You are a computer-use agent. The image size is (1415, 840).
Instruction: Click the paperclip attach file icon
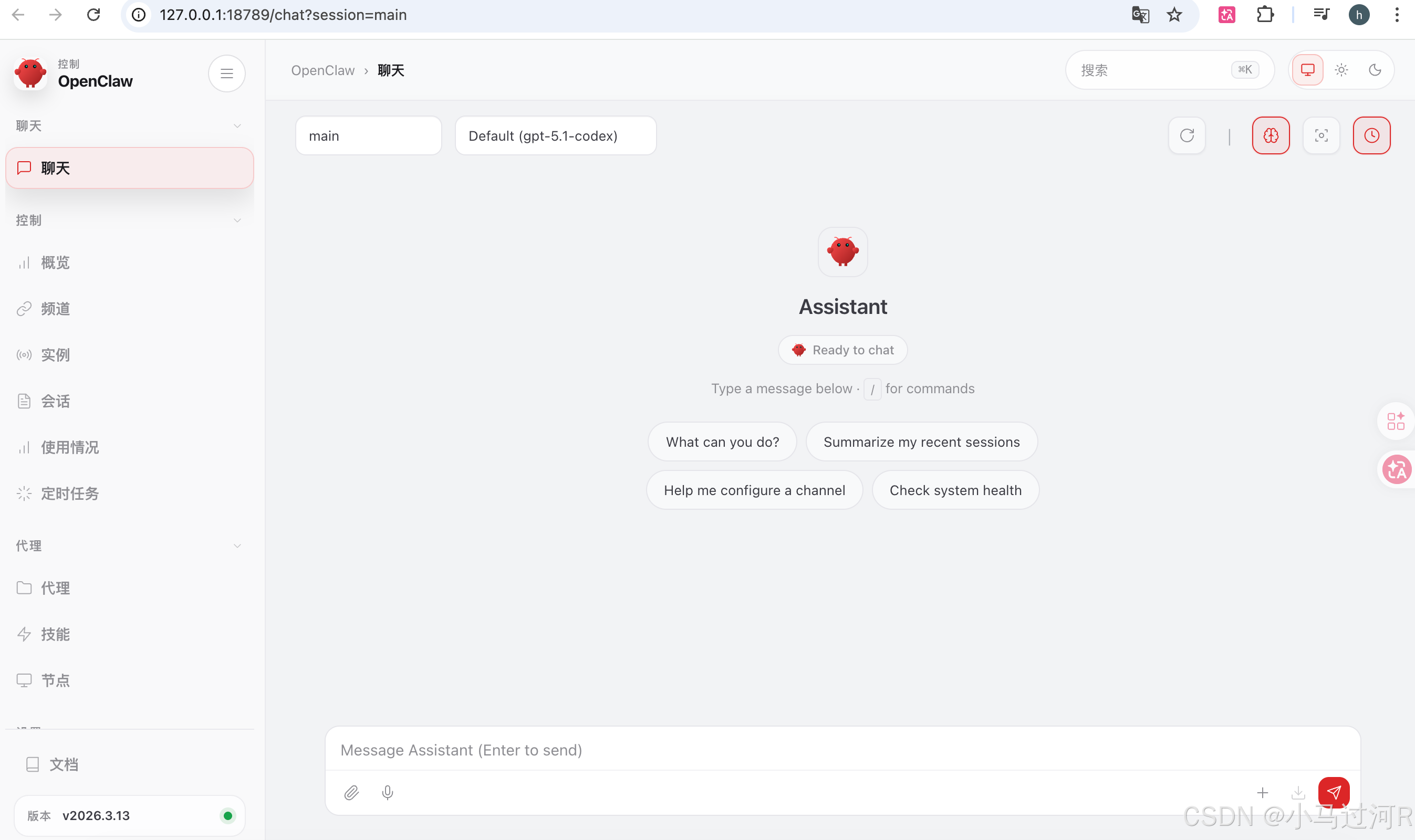(x=351, y=792)
